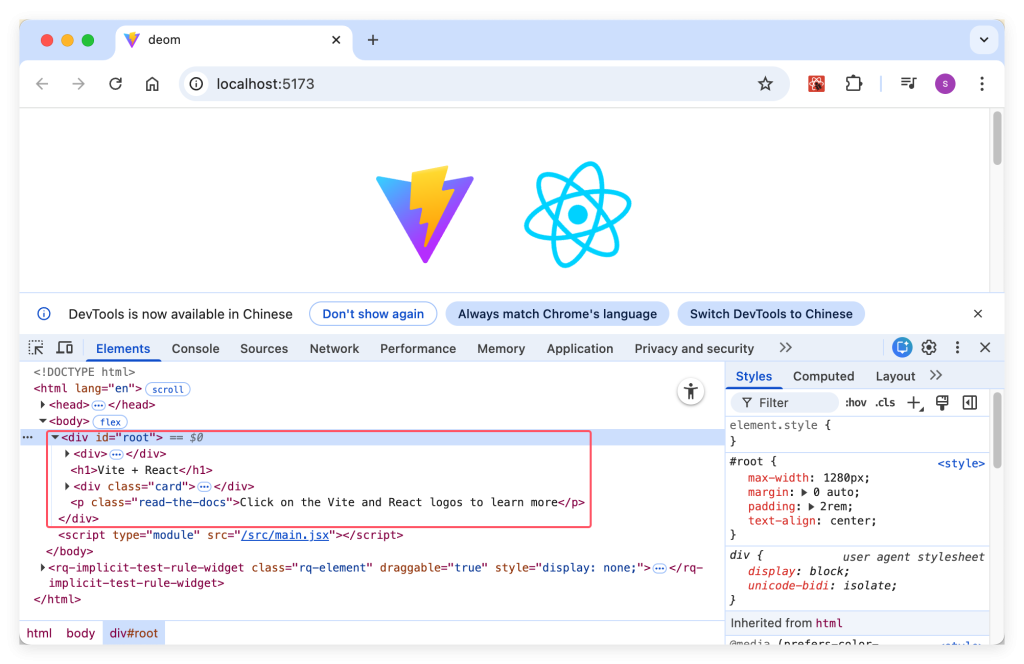The height and width of the screenshot is (664, 1024).
Task: Activate the inspect element picker icon
Action: click(x=36, y=347)
